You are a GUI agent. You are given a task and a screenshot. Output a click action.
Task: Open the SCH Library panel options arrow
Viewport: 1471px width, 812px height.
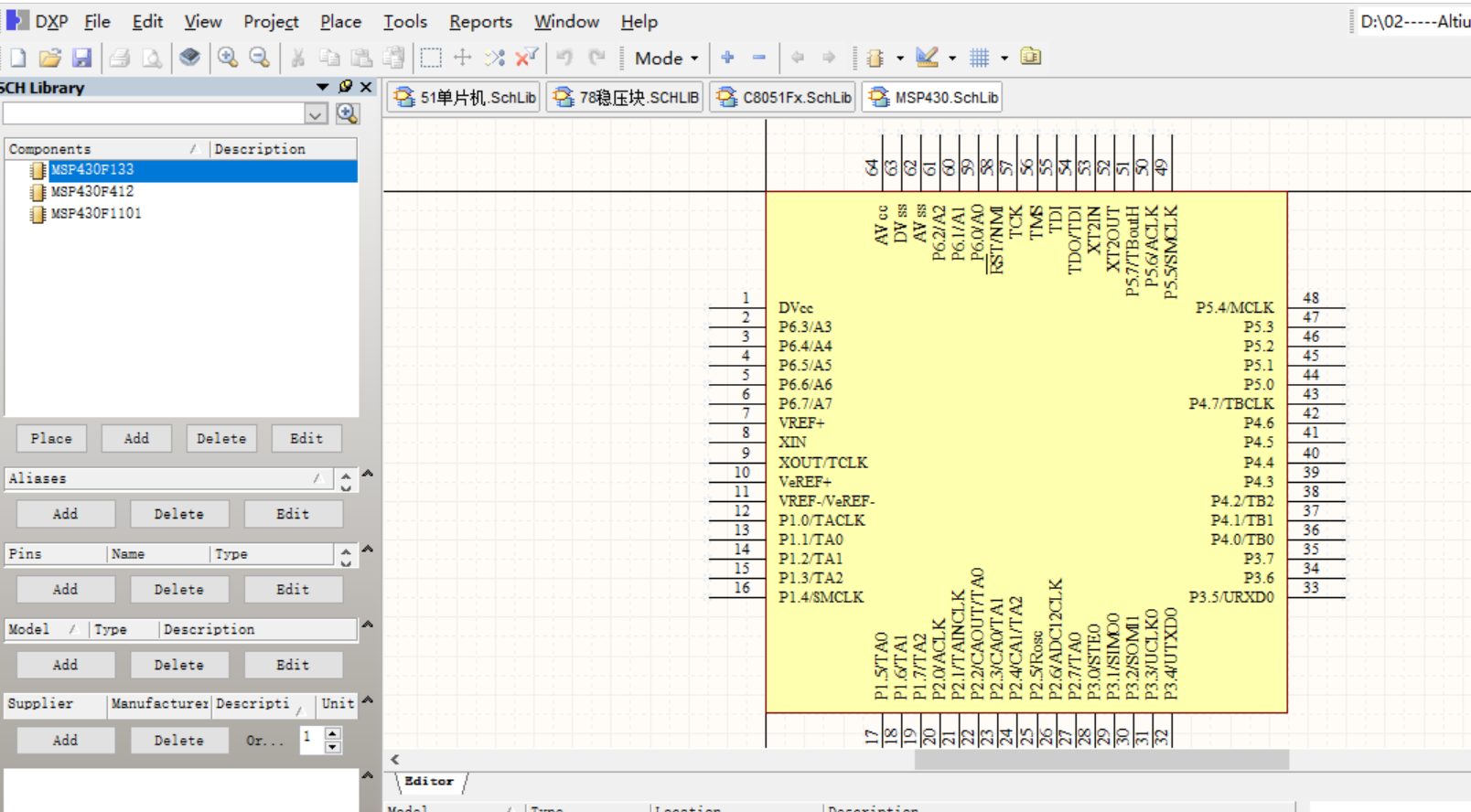pos(322,87)
